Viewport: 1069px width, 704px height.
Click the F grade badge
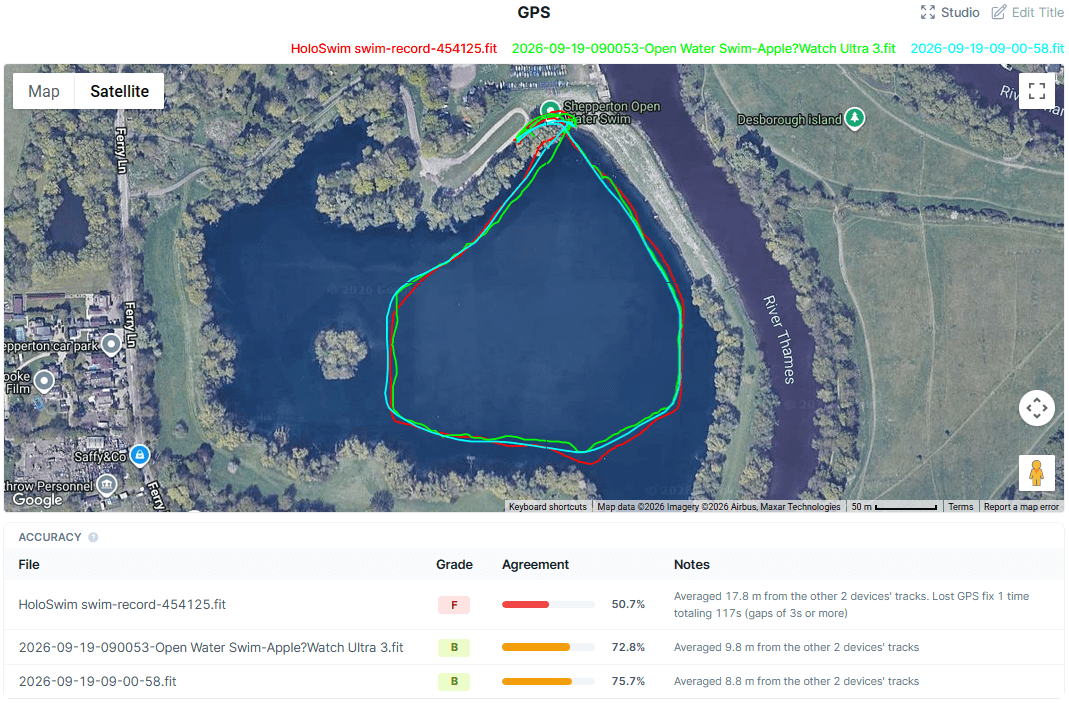tap(454, 605)
